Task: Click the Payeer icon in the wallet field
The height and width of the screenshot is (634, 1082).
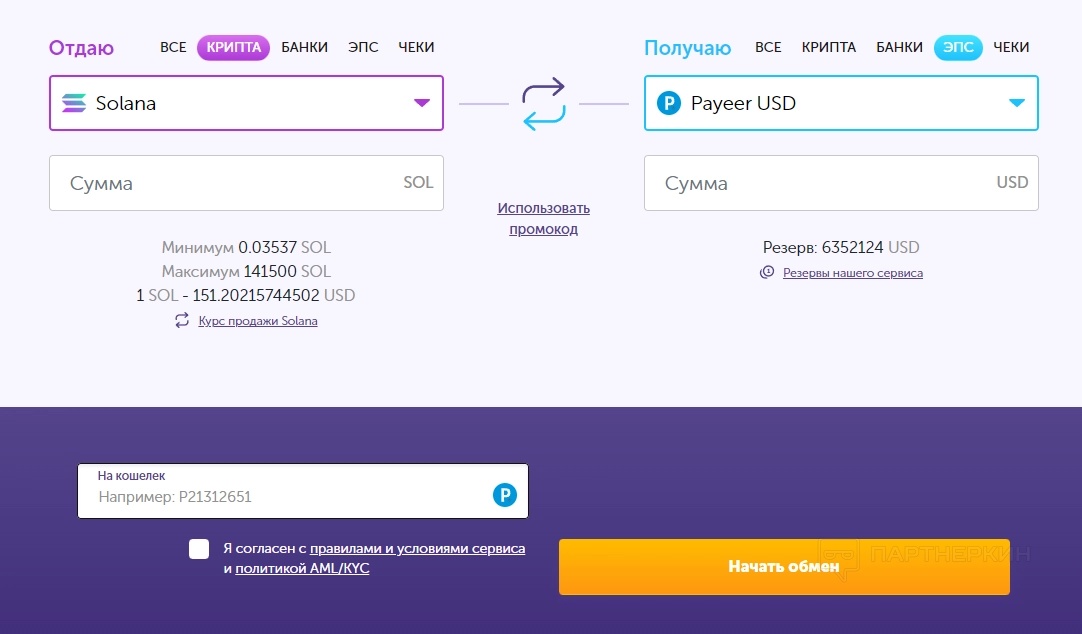Action: coord(504,495)
